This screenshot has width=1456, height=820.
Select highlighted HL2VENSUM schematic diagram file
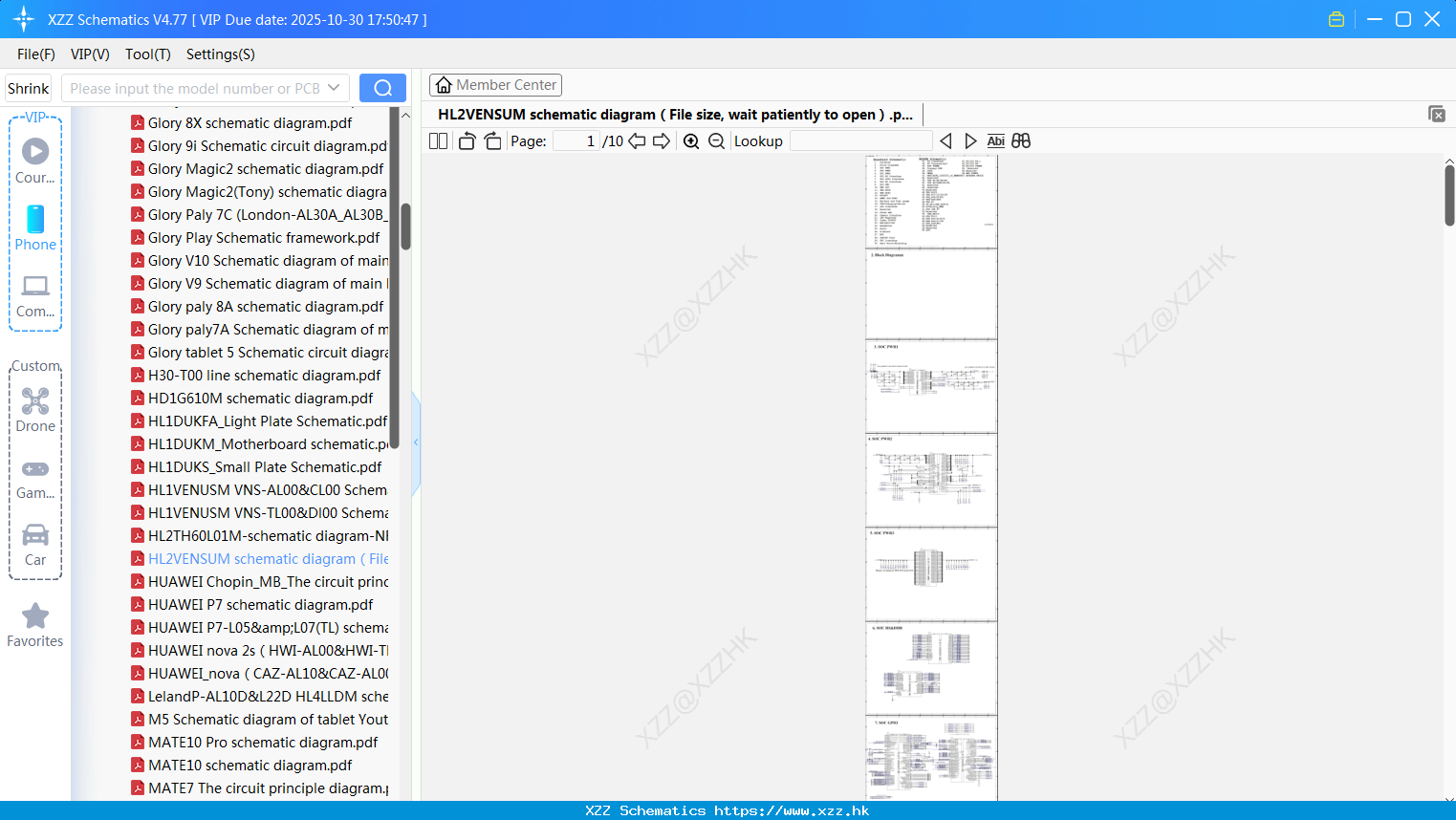(259, 558)
